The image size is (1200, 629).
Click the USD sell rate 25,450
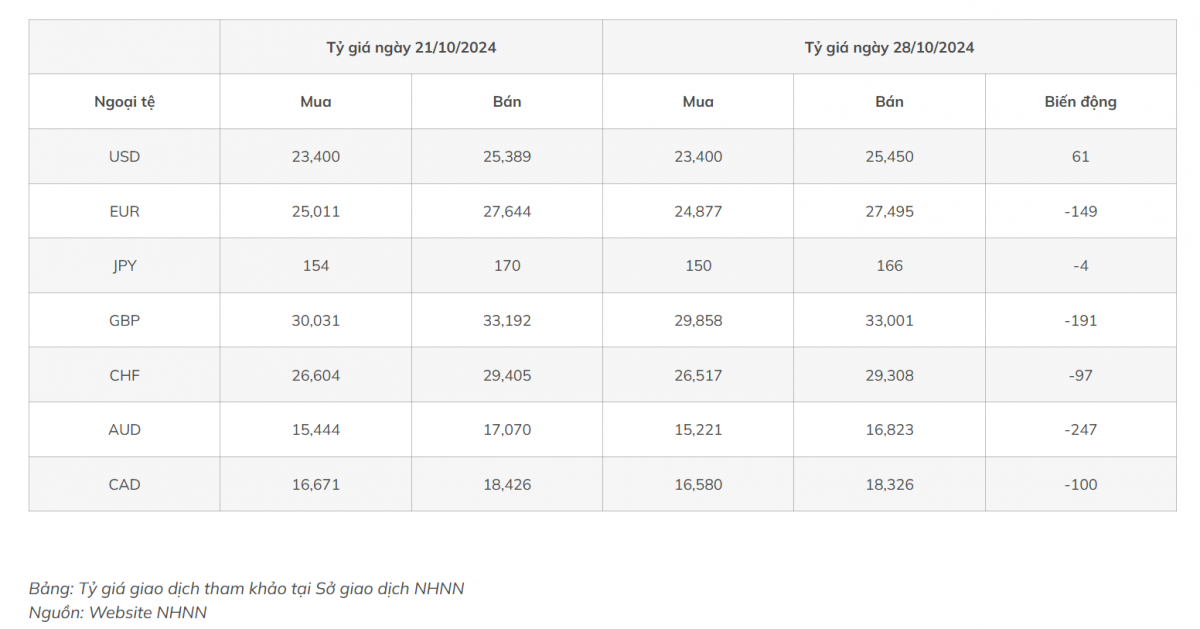(x=889, y=157)
